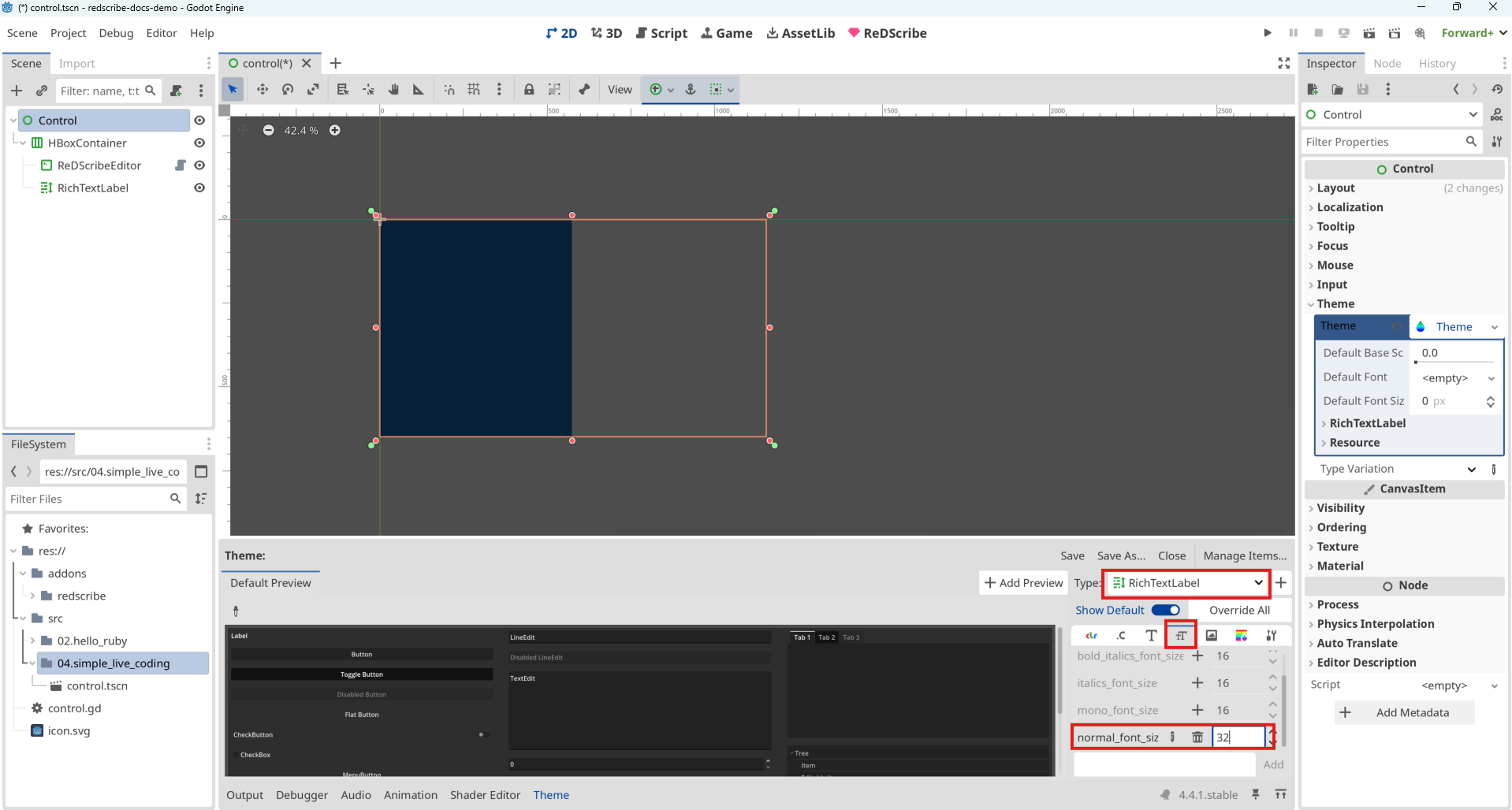Viewport: 1512px width, 810px height.
Task: Click the Filter Files search field
Action: pos(95,499)
